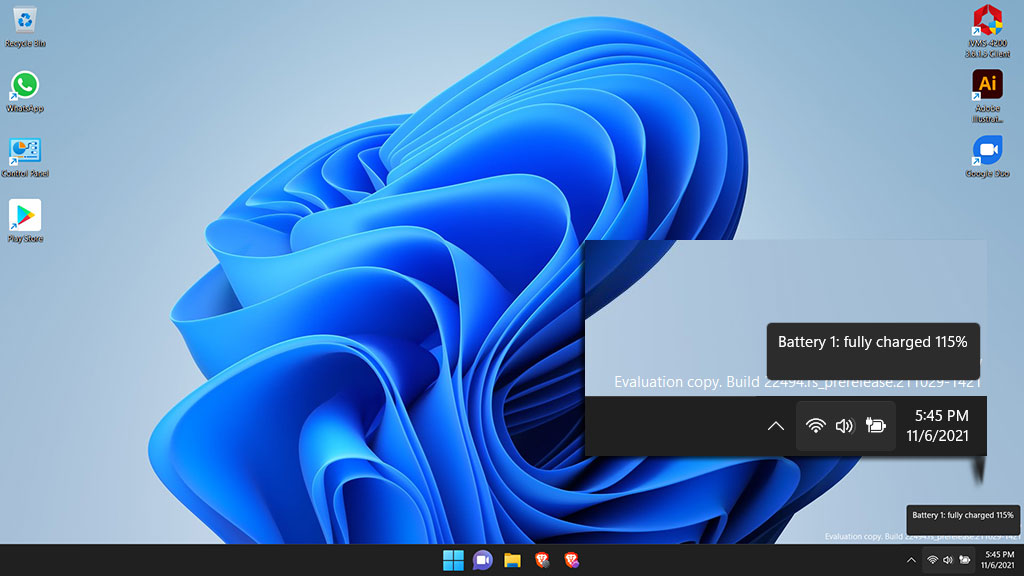
Task: Launch Adobe Illustrator from the desktop
Action: pos(987,96)
